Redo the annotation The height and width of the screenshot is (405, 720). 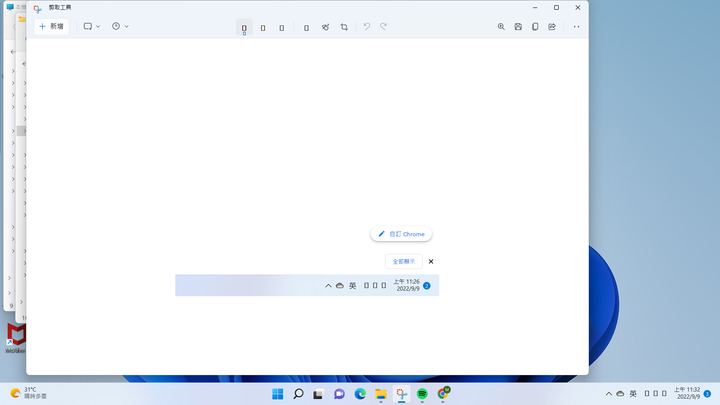coord(383,27)
